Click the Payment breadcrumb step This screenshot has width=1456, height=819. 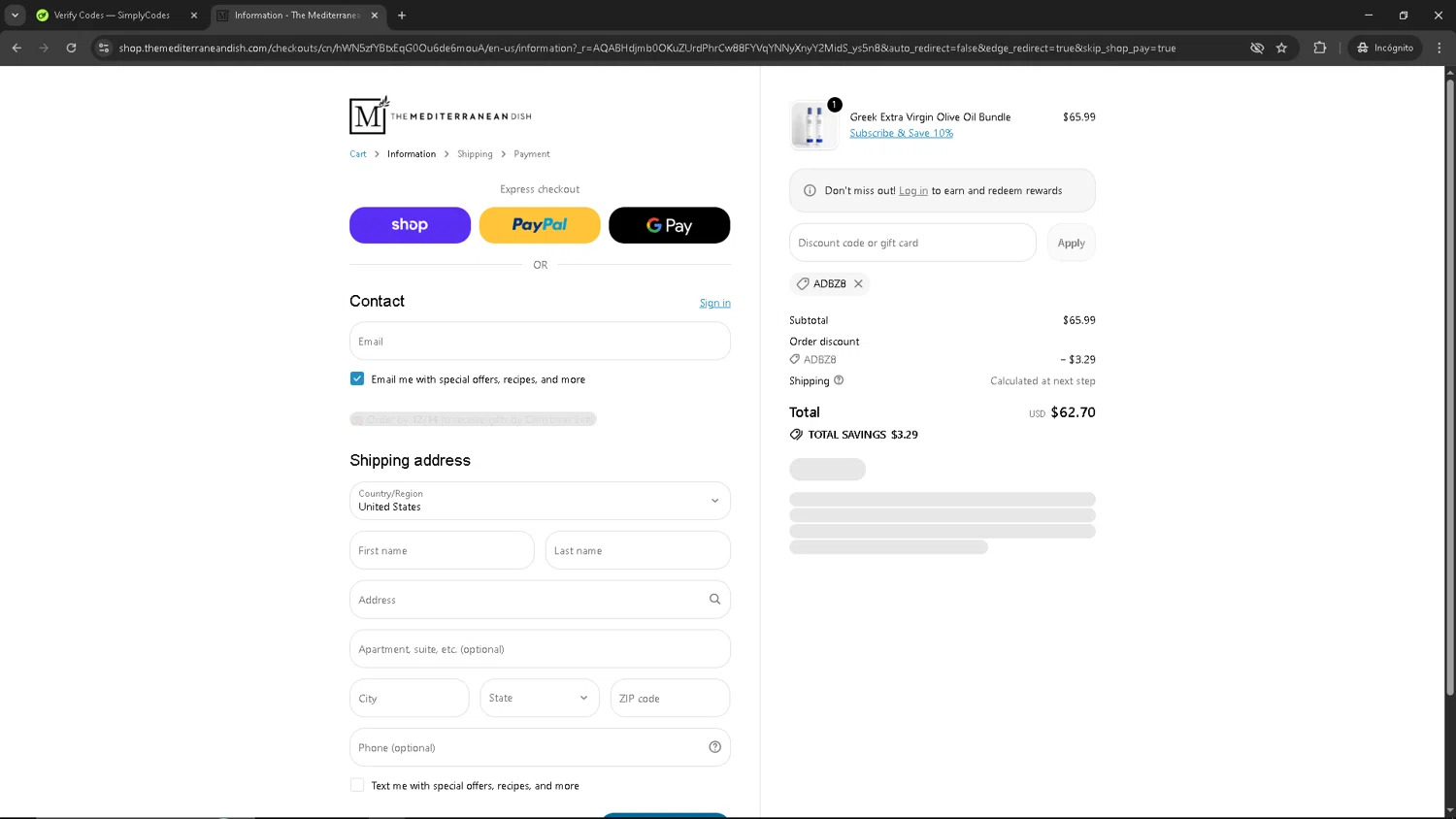coord(532,154)
